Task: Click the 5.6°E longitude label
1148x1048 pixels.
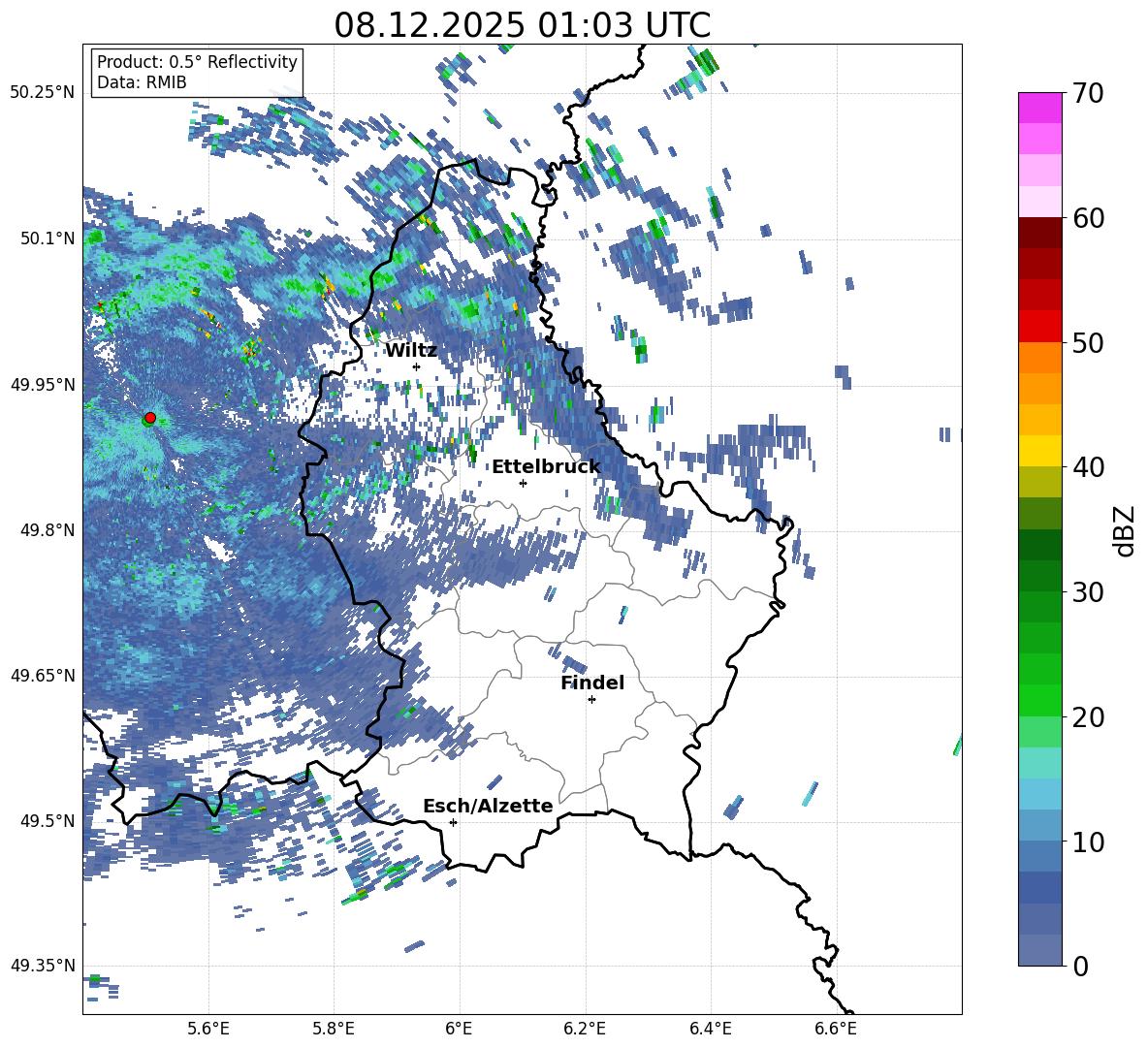Action: pyautogui.click(x=208, y=1029)
